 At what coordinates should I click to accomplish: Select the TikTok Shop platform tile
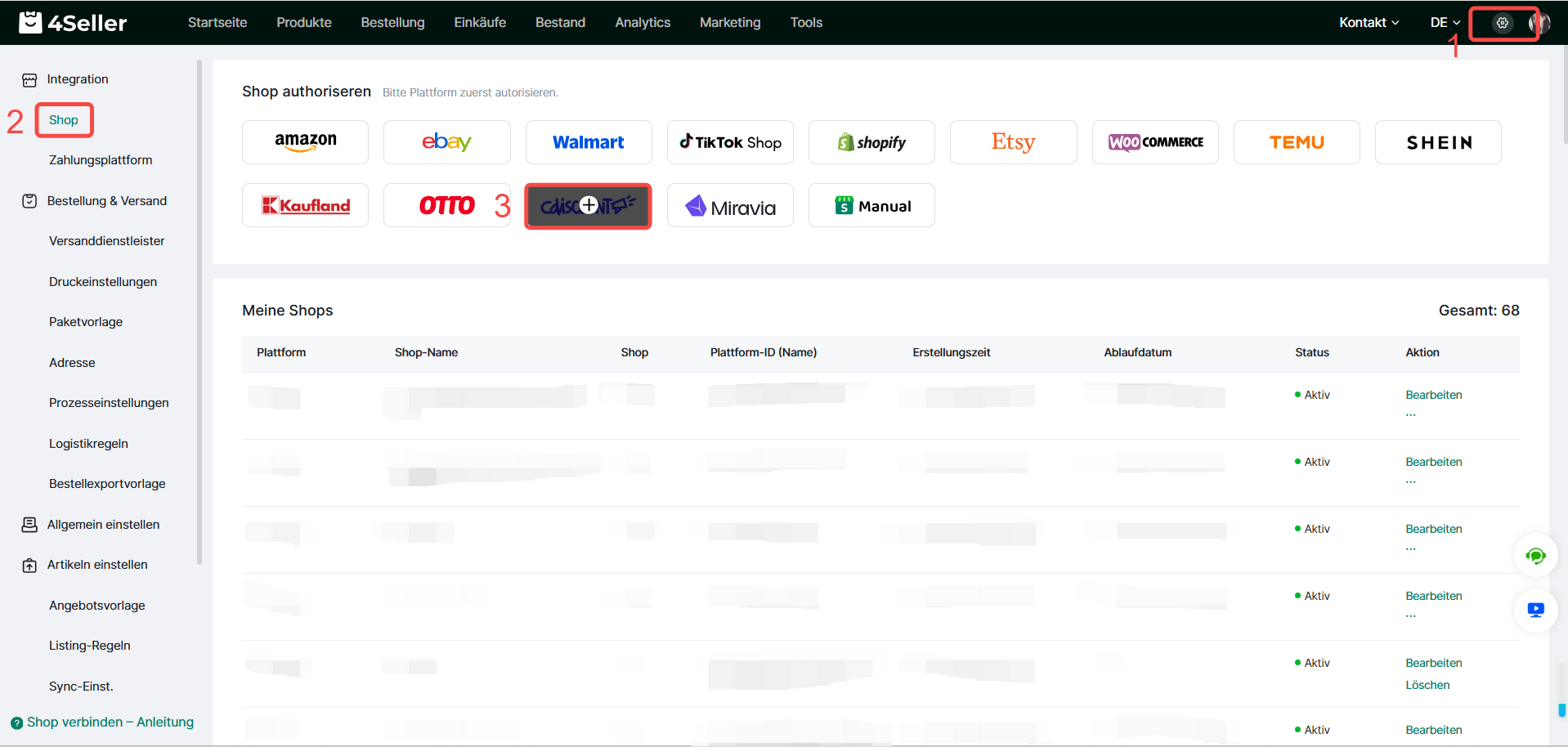[x=730, y=142]
